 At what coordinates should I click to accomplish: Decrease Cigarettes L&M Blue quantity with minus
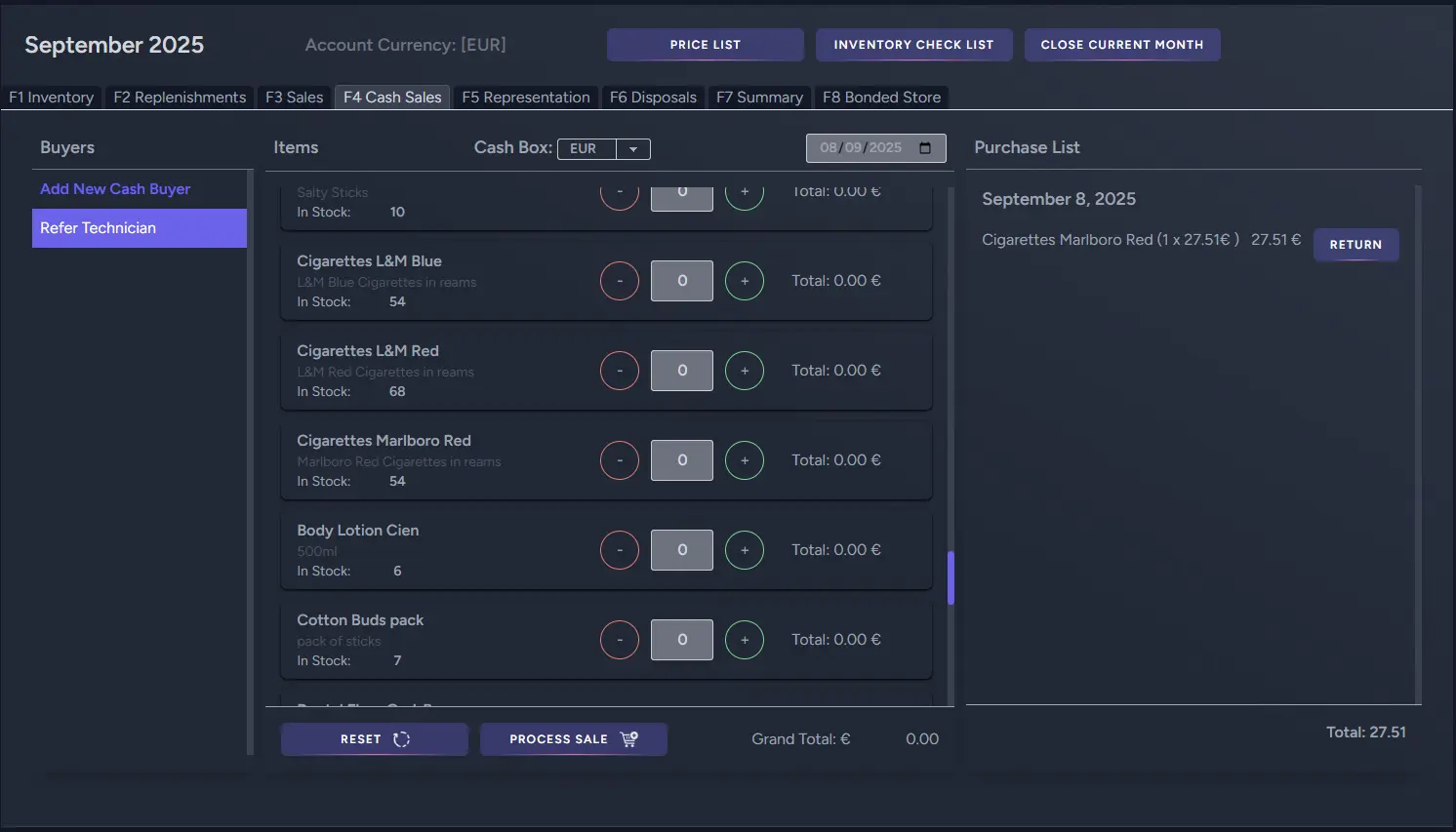tap(620, 281)
